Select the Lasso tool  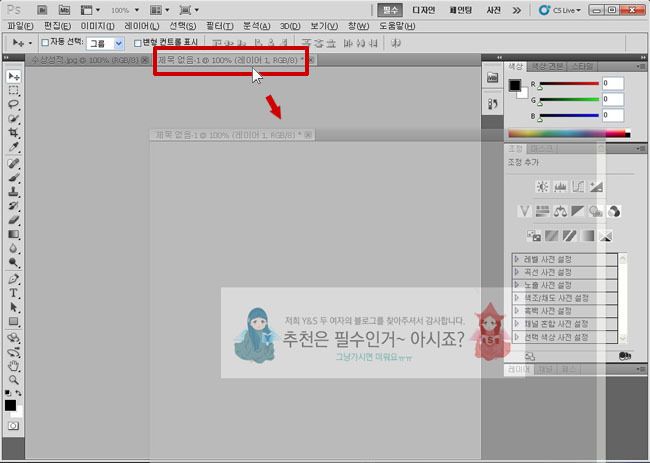(x=13, y=104)
